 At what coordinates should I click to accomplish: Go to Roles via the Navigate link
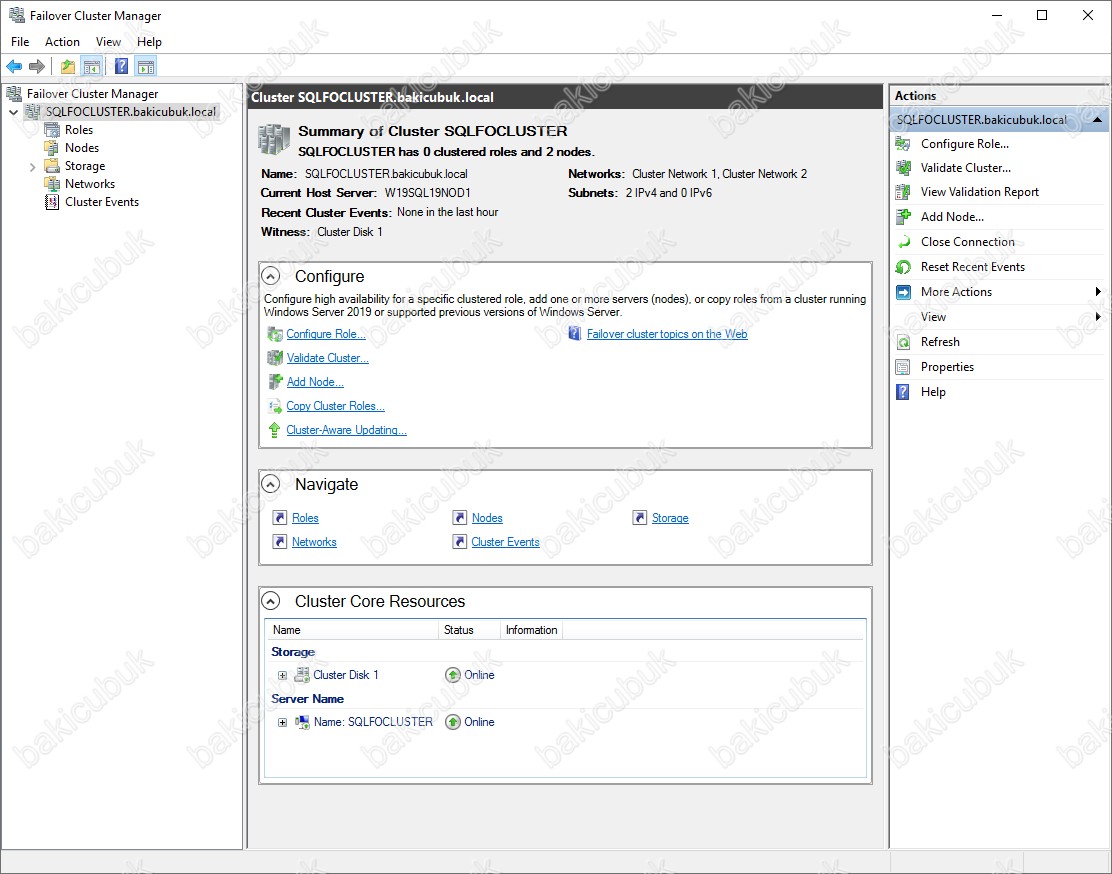click(x=306, y=518)
